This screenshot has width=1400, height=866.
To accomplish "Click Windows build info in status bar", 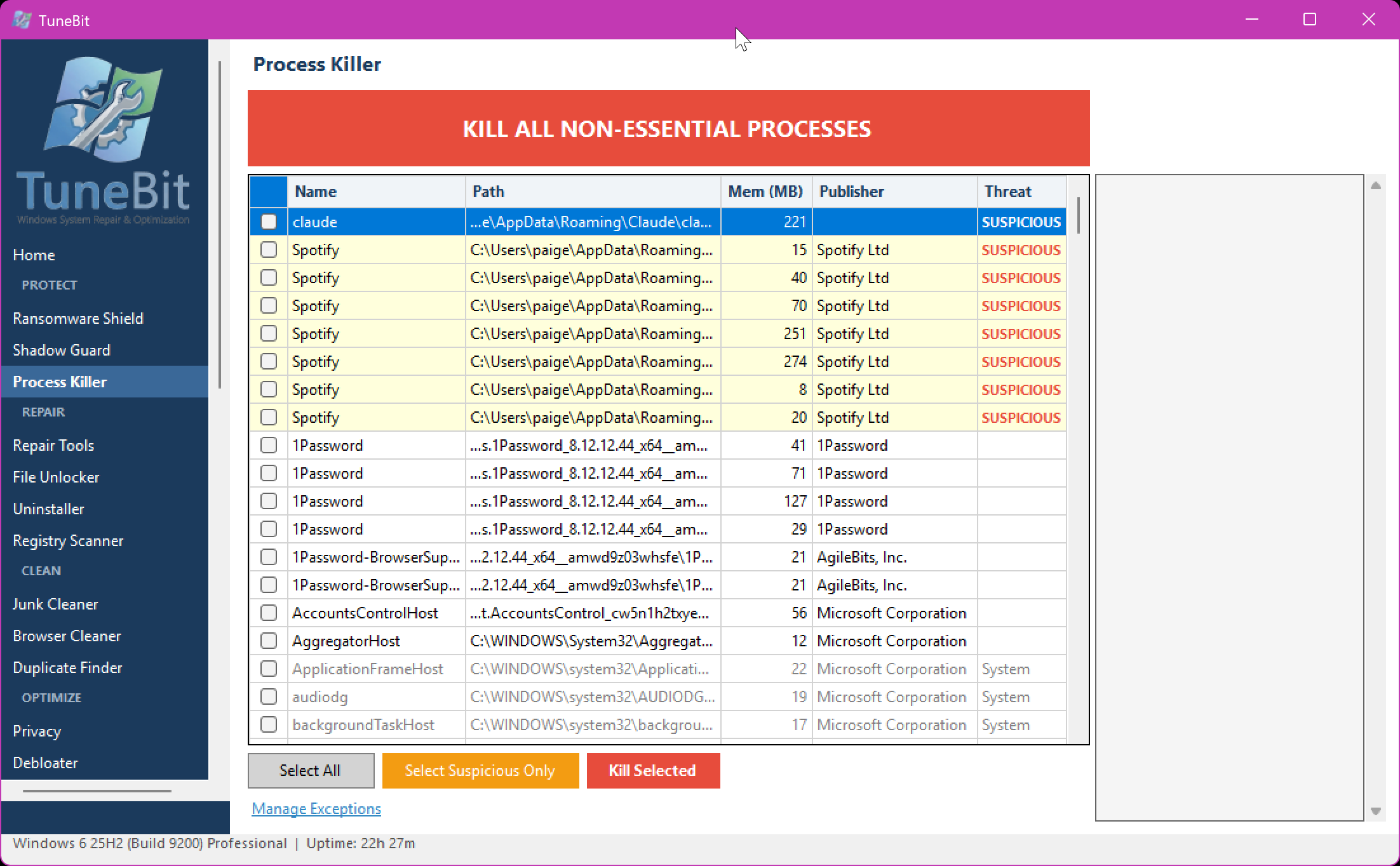I will pyautogui.click(x=150, y=843).
